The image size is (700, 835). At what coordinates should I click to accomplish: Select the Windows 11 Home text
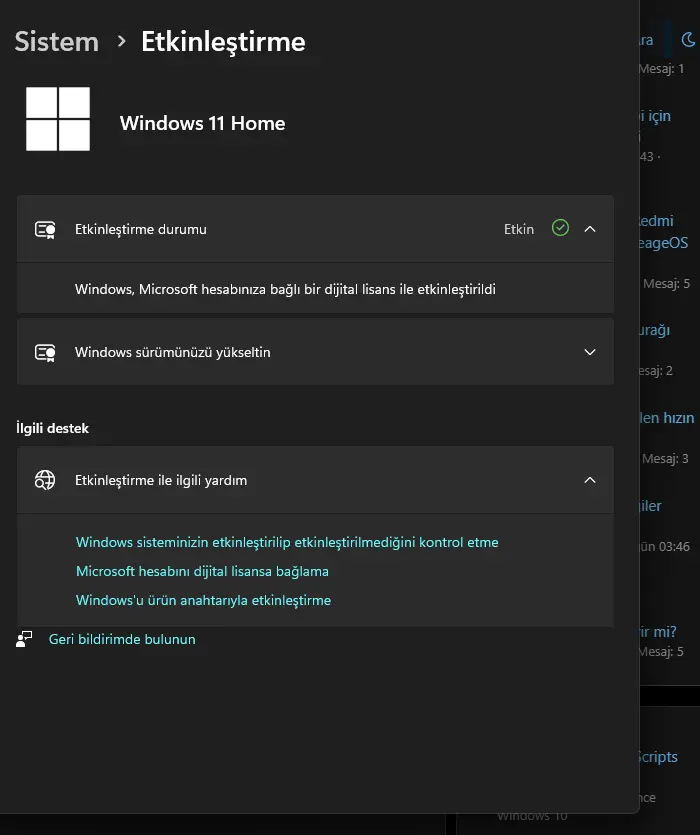(202, 123)
